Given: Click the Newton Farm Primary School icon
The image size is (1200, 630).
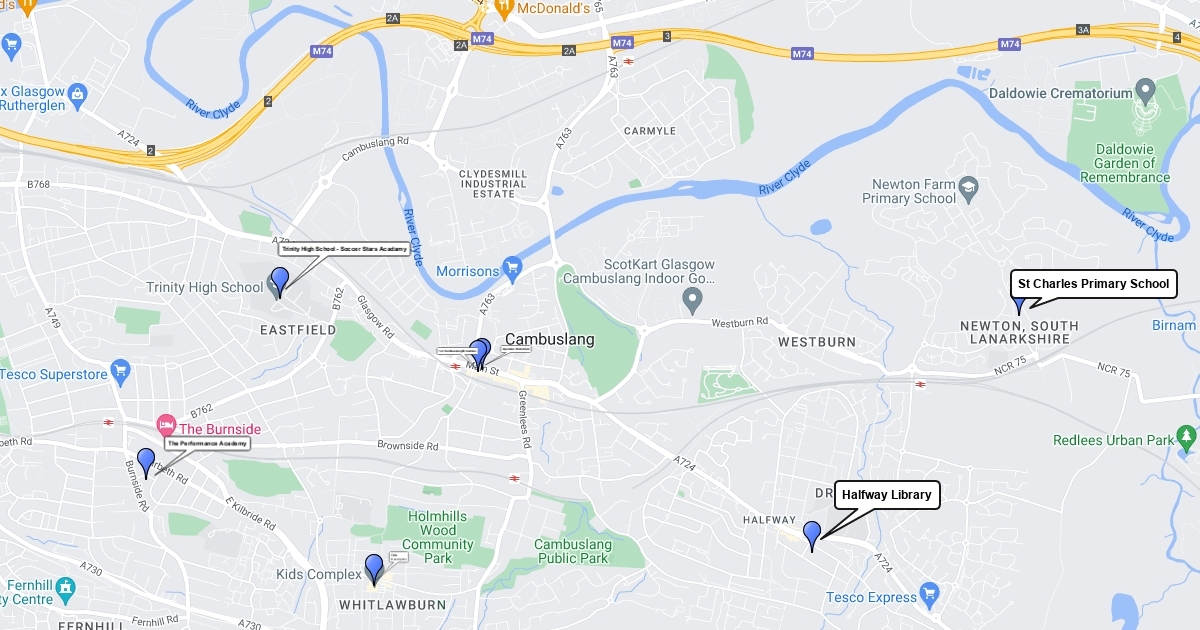Looking at the screenshot, I should pyautogui.click(x=968, y=188).
